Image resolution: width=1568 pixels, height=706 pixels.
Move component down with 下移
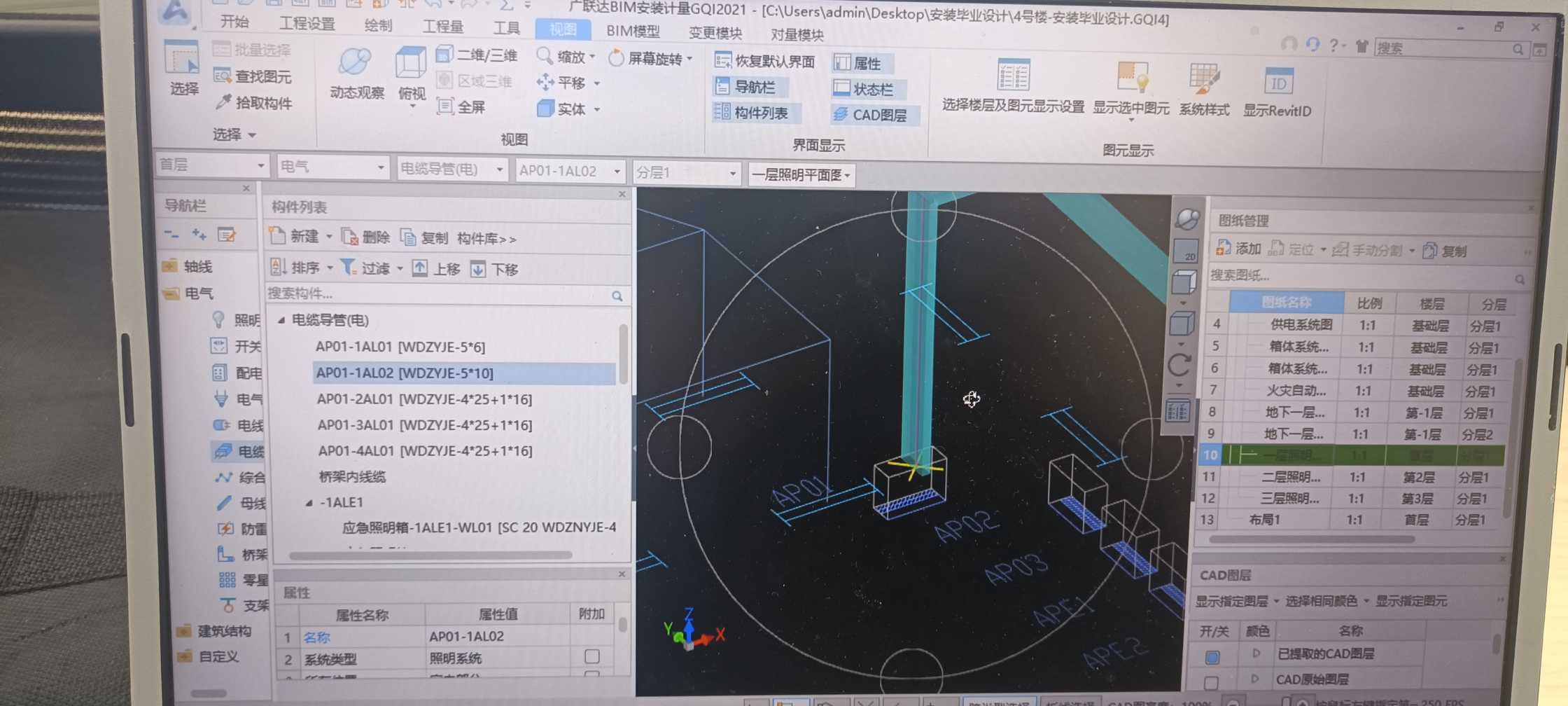[x=494, y=270]
